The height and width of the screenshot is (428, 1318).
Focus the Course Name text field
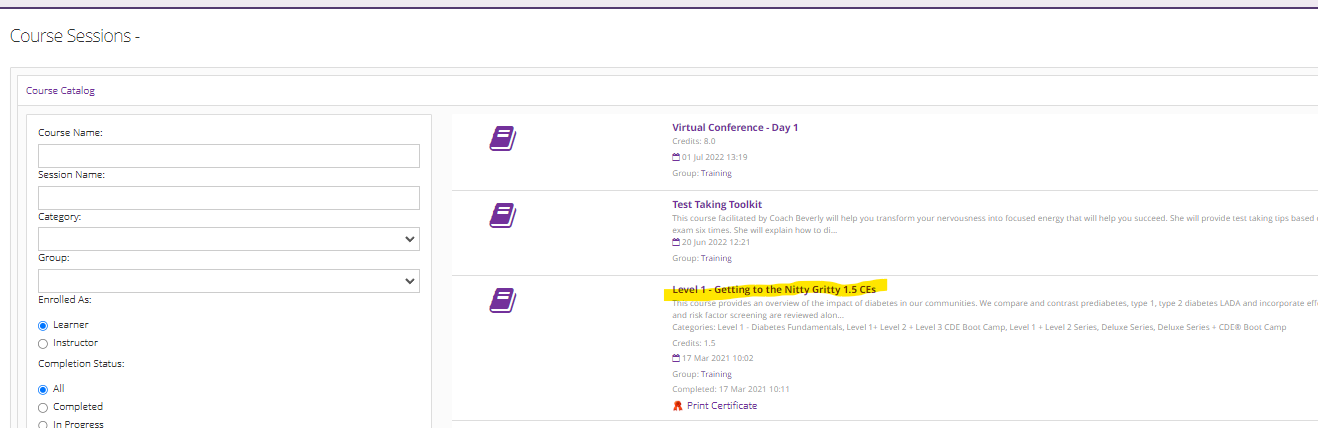tap(228, 156)
